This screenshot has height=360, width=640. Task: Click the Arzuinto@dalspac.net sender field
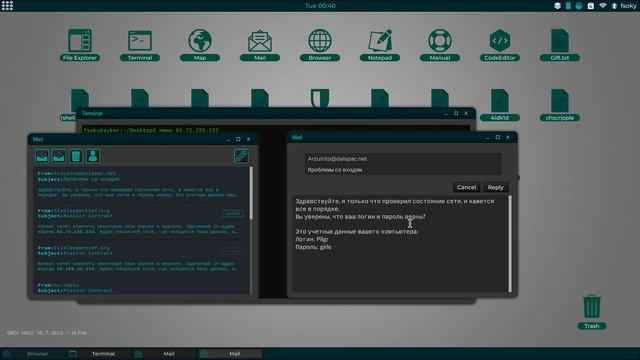point(403,159)
